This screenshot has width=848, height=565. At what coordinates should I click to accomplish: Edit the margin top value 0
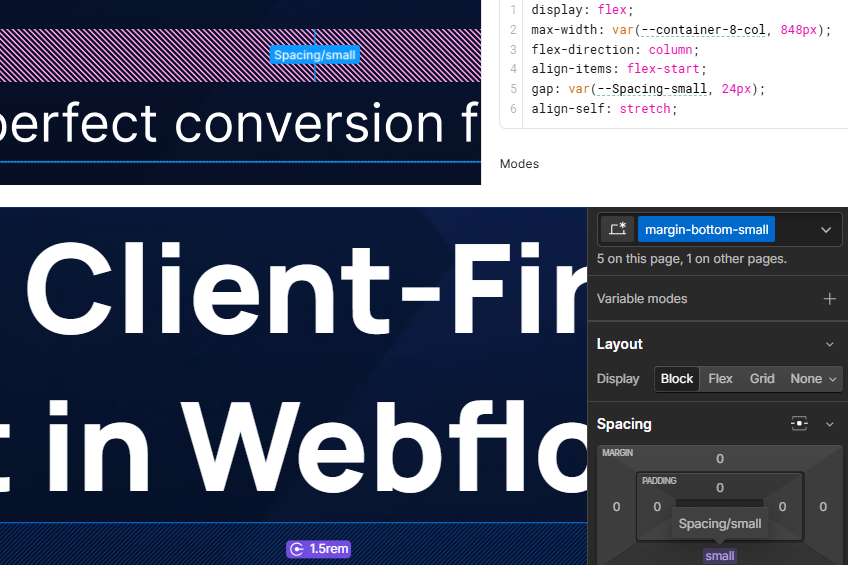pos(720,459)
